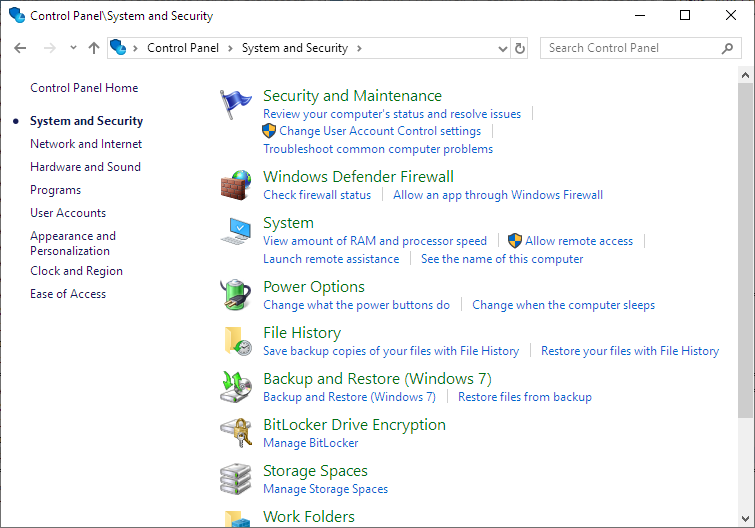This screenshot has width=755, height=528.
Task: Click the vertical scrollbar down arrow
Action: click(x=746, y=519)
